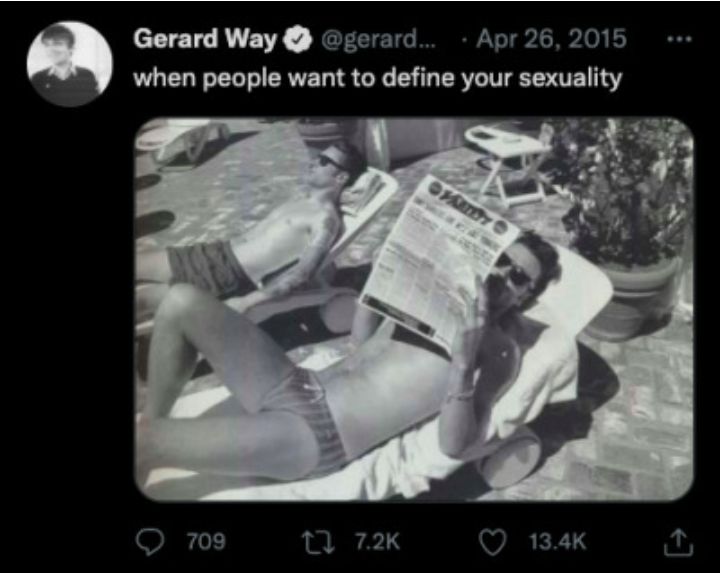This screenshot has width=720, height=573.
Task: Click the Apr 26, 2015 timestamp
Action: point(551,39)
